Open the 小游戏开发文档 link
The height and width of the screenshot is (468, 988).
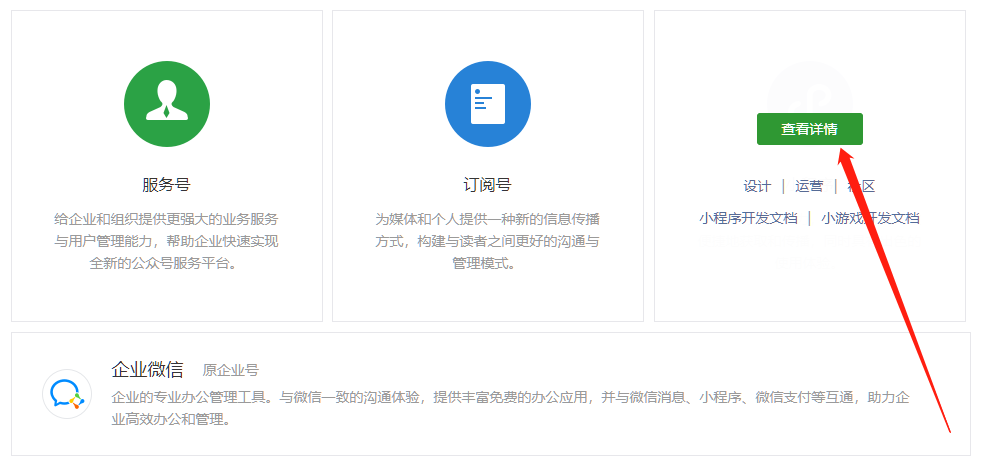[870, 219]
